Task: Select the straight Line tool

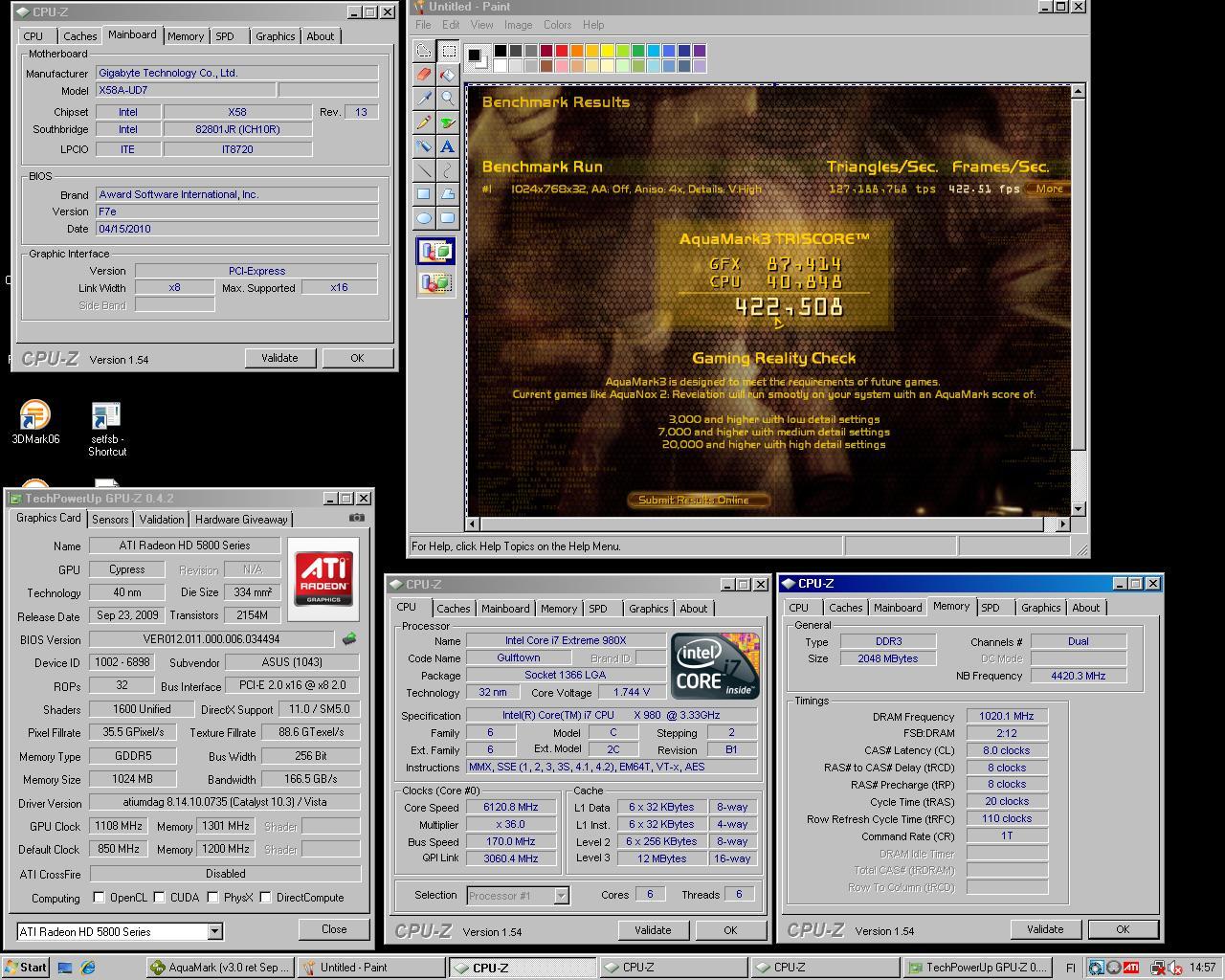Action: click(424, 170)
